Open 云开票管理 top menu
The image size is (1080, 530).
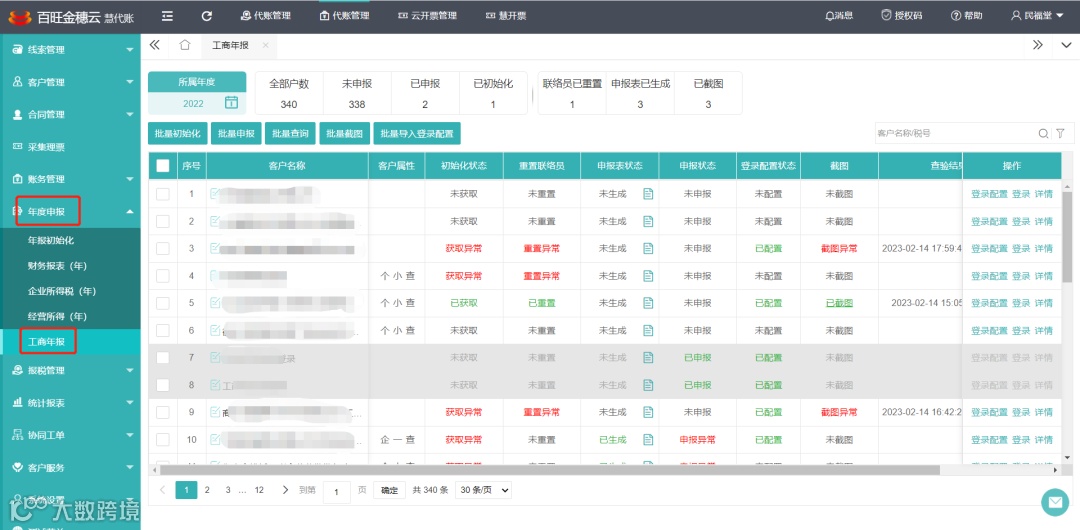click(428, 15)
